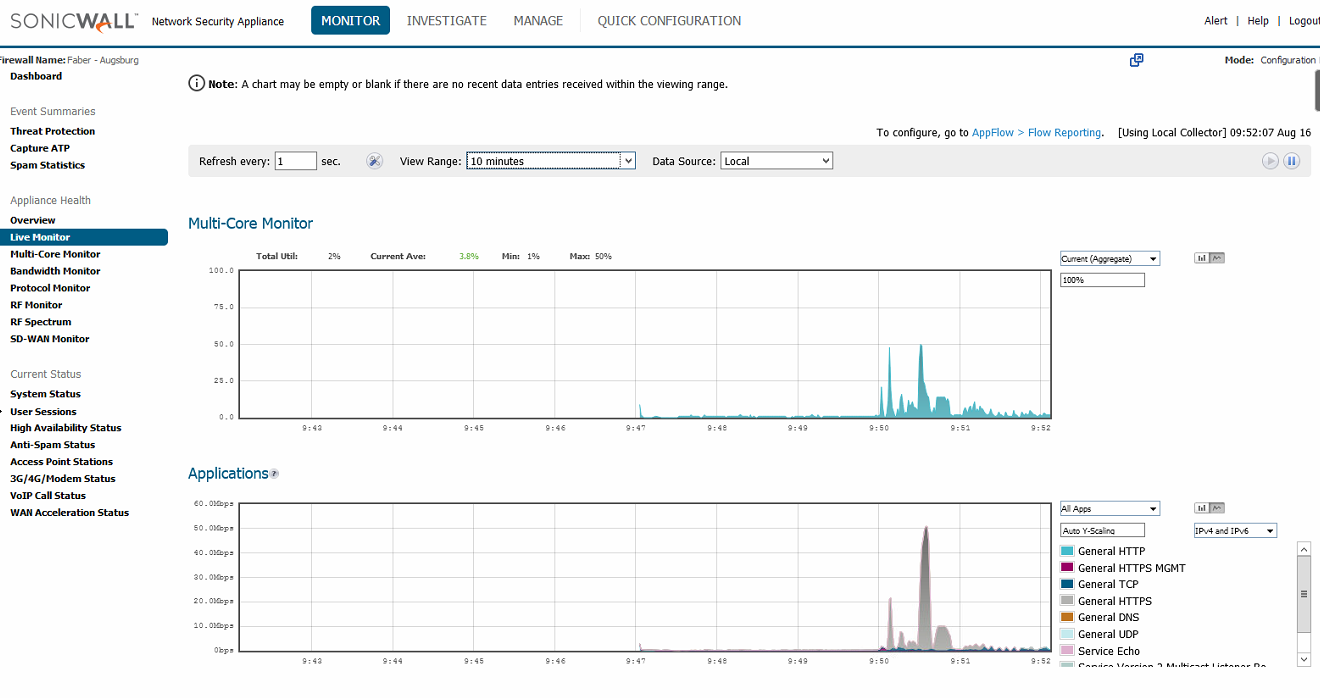
Task: Switch the Applications chart to bar view
Action: pos(1201,508)
